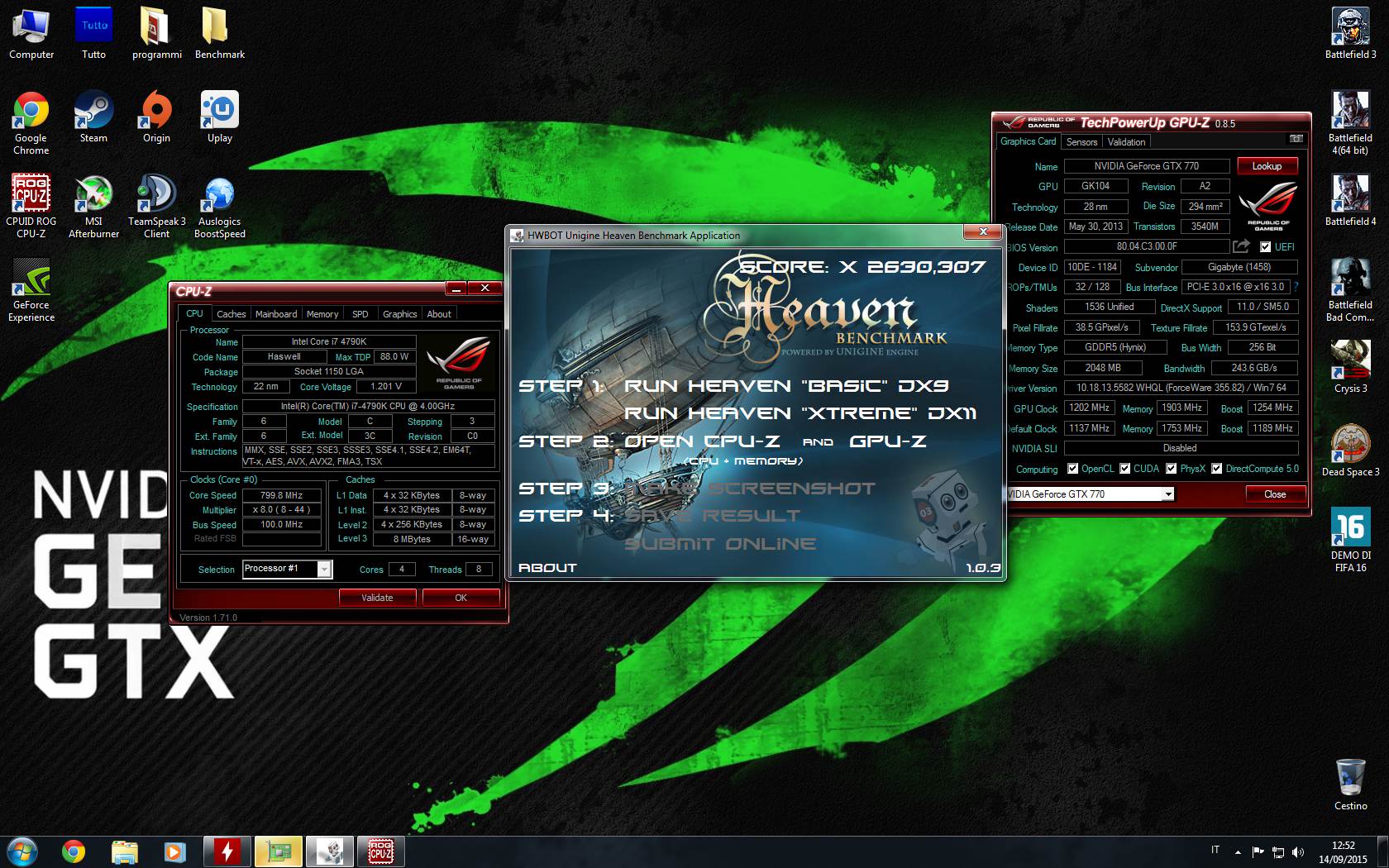Click Close button in GPU-Z
The height and width of the screenshot is (868, 1389).
click(x=1275, y=494)
